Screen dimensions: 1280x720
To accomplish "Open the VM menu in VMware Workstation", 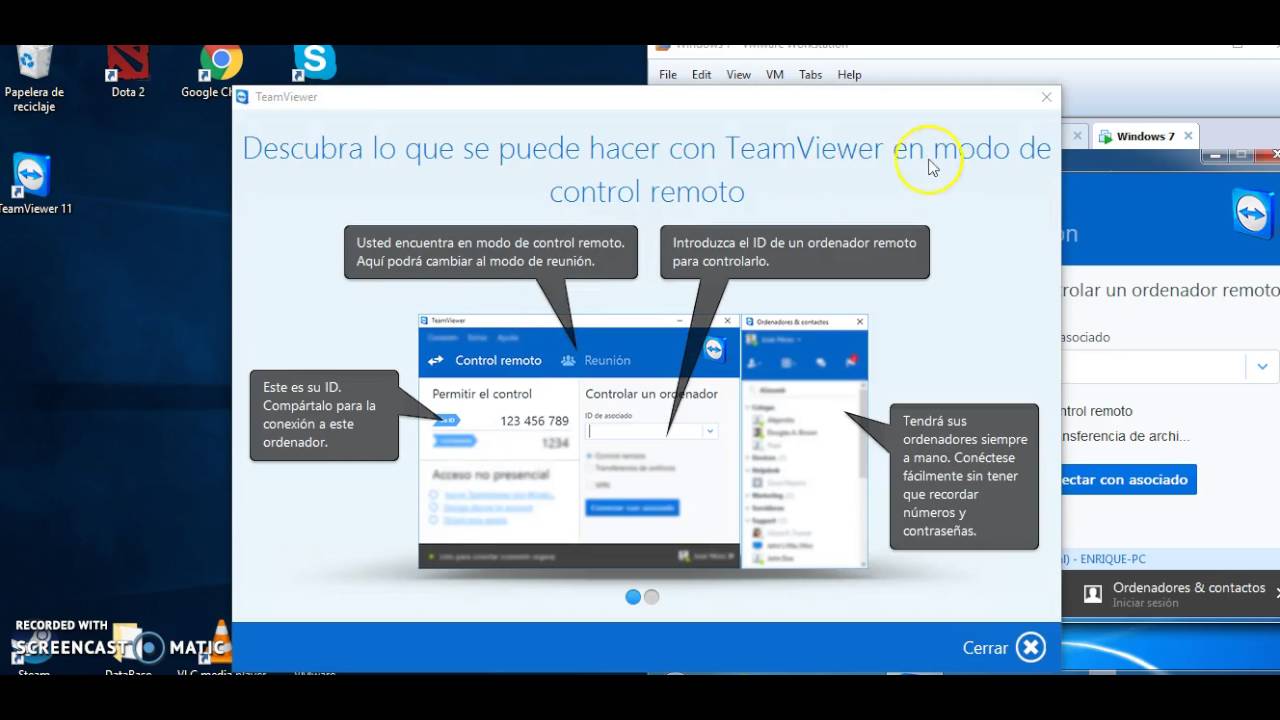I will click(x=775, y=75).
